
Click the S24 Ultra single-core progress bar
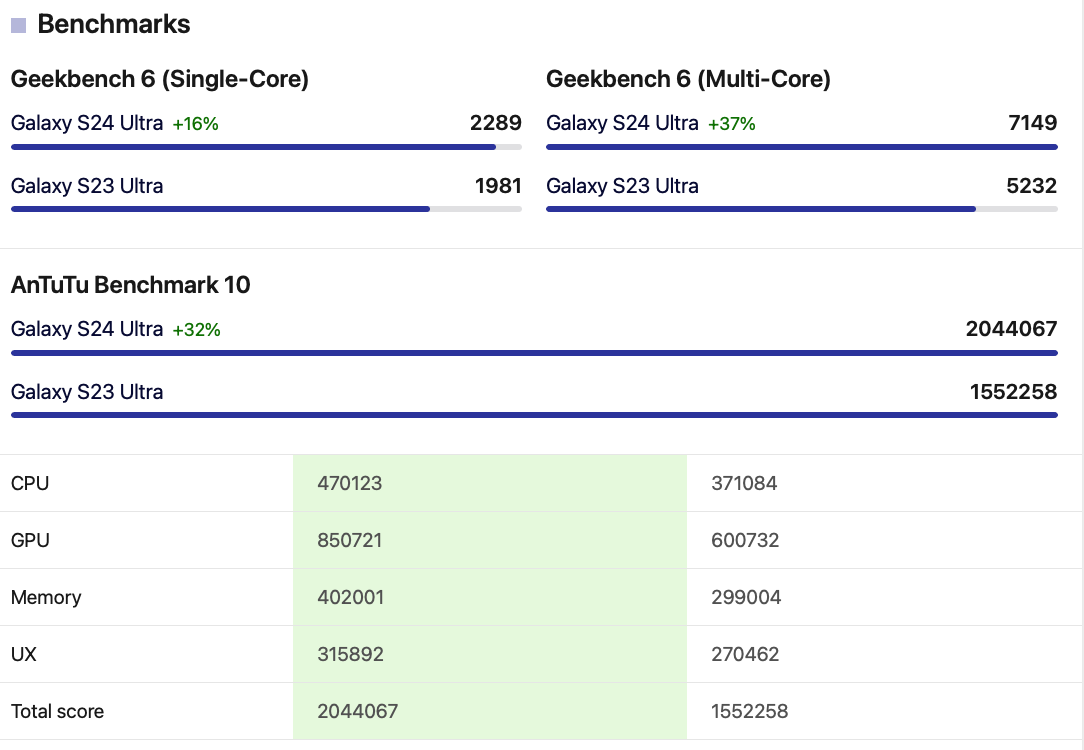tap(266, 147)
